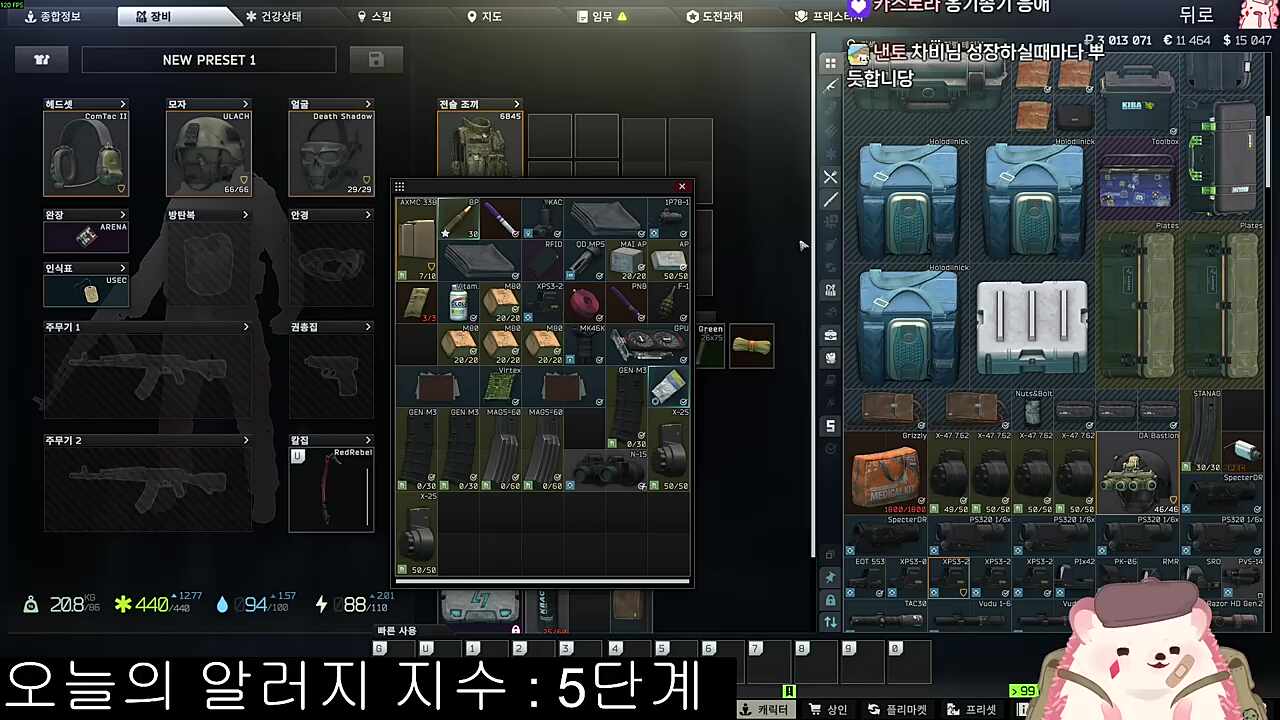Select the RFID reader item

[543, 260]
